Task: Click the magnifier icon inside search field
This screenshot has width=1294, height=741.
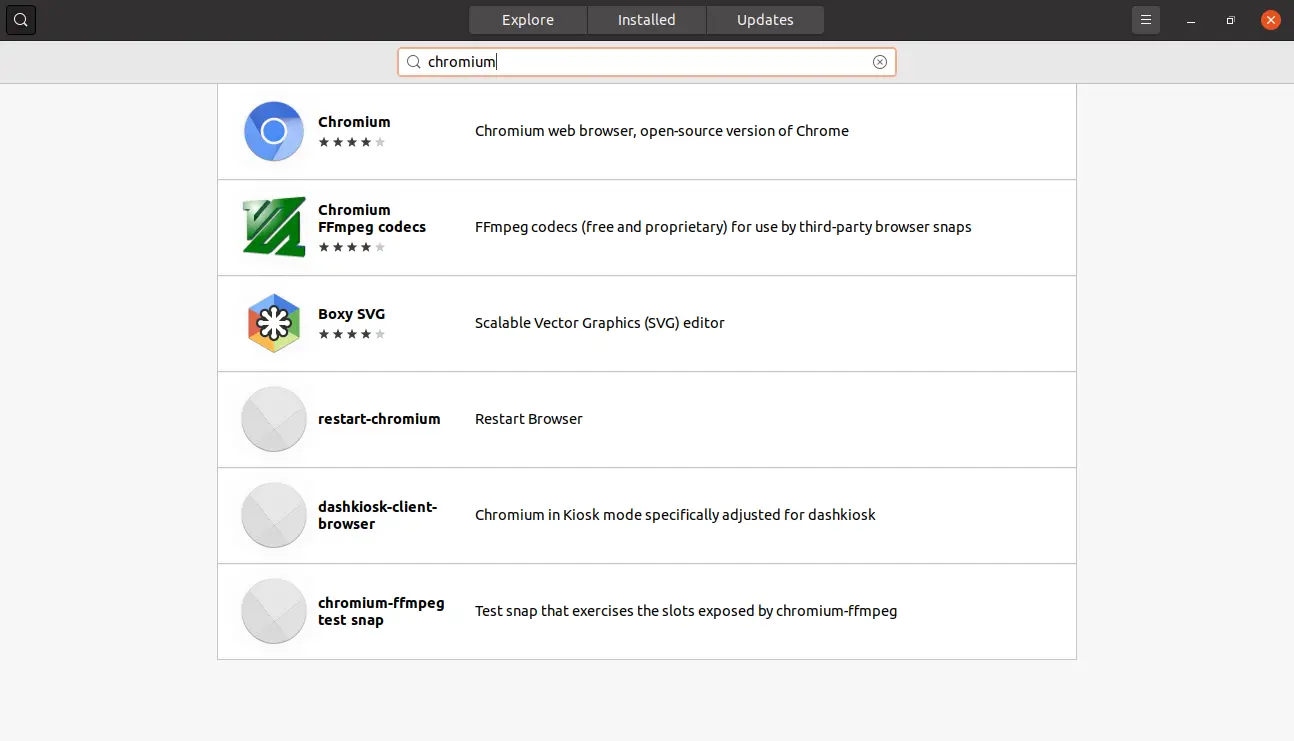Action: [413, 62]
